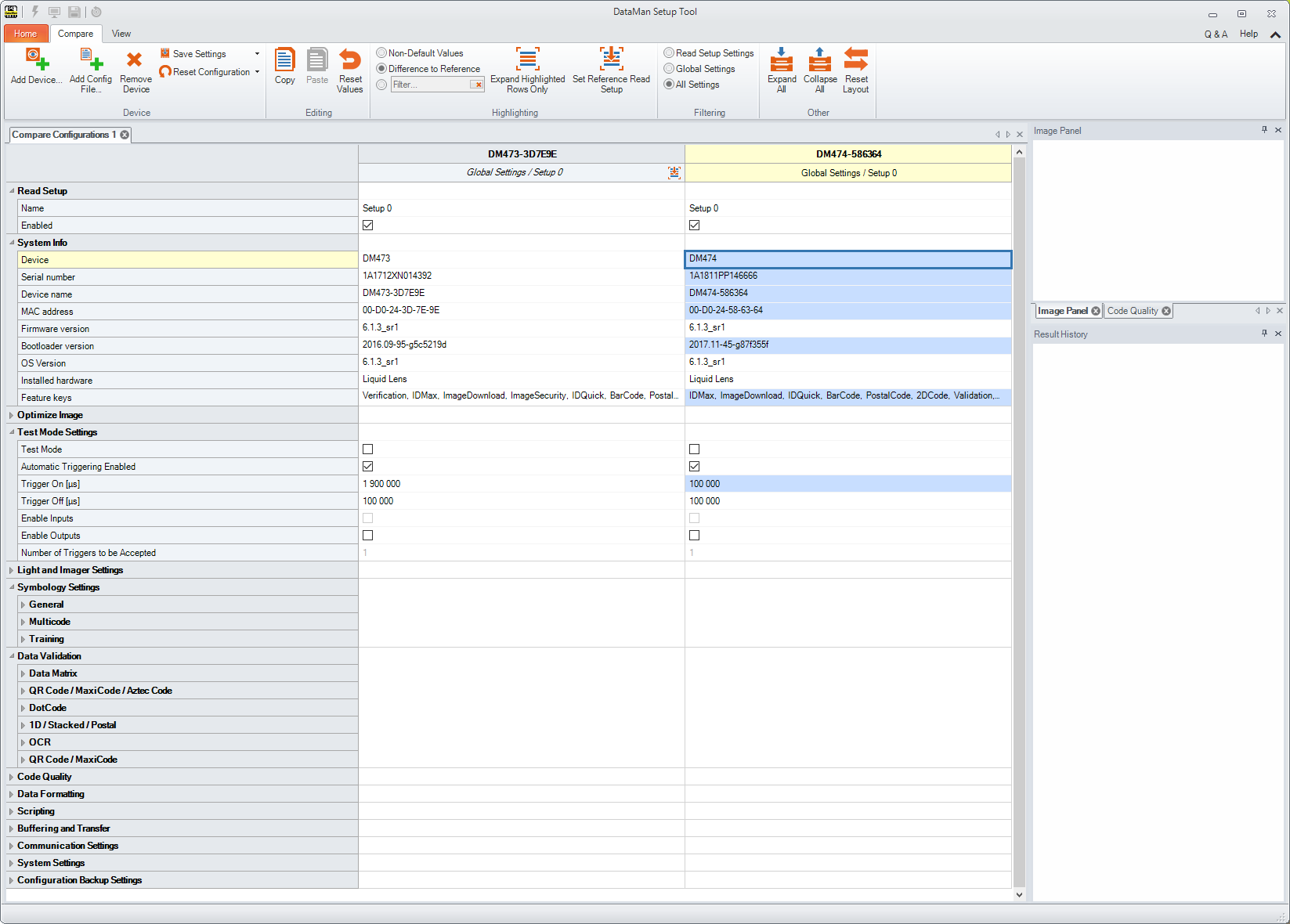The width and height of the screenshot is (1290, 924).
Task: Open the Code Quality panel tab
Action: (1132, 311)
